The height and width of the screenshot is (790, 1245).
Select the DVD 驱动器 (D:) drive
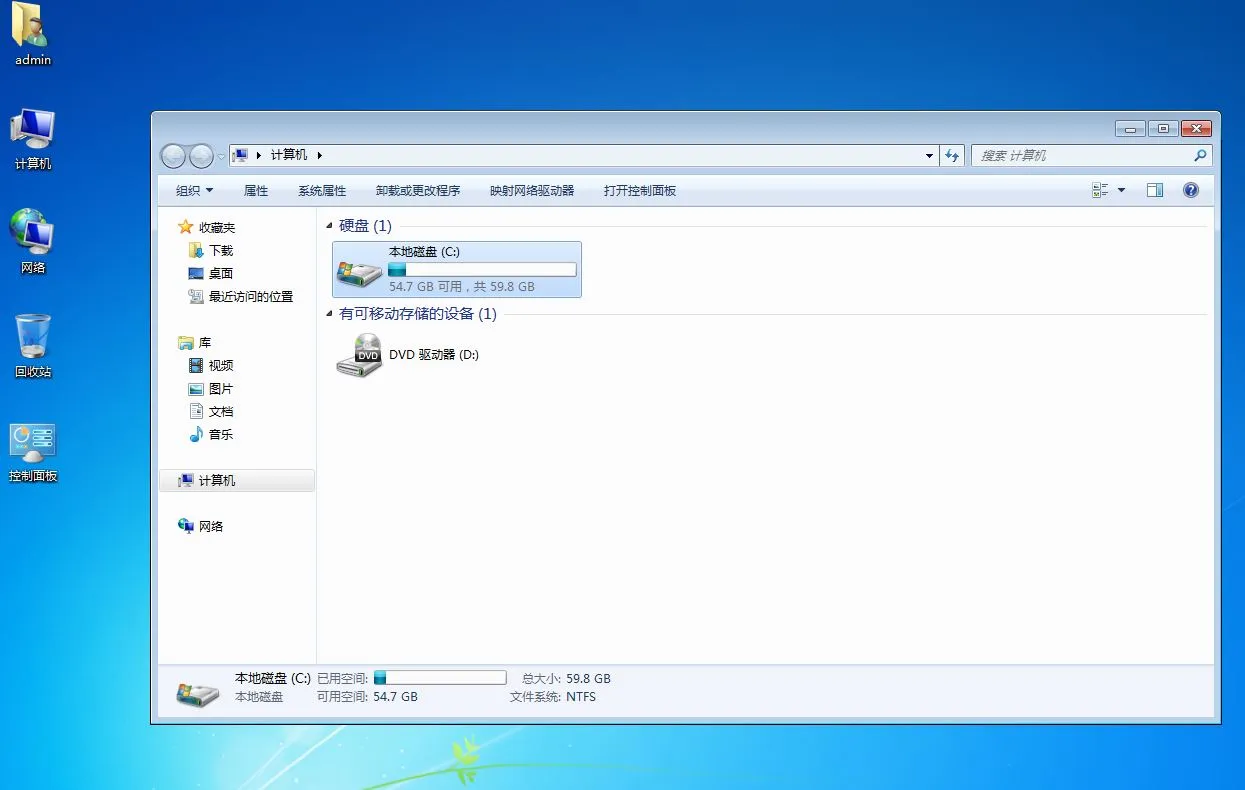(x=359, y=355)
